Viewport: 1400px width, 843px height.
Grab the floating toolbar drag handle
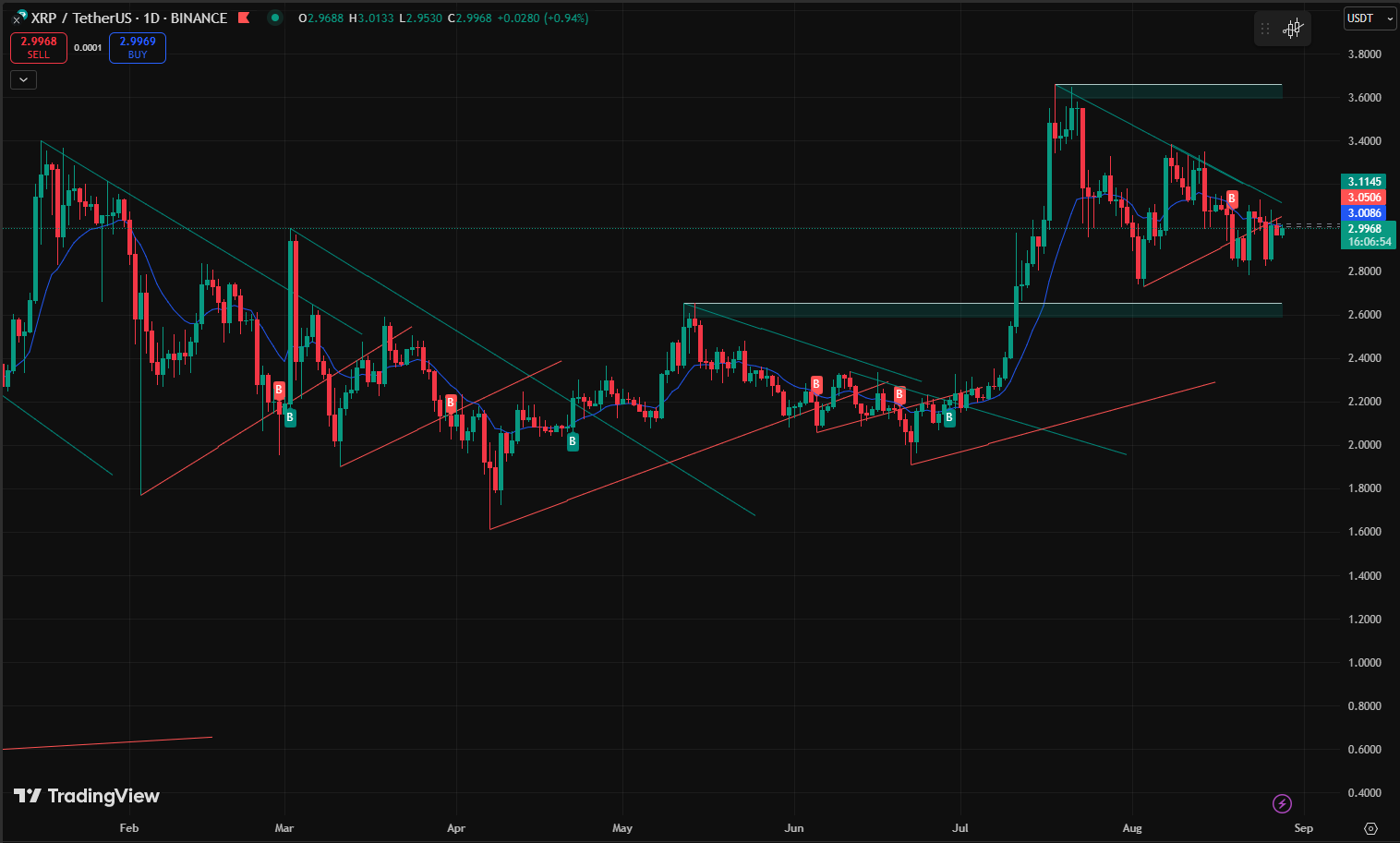point(1265,29)
